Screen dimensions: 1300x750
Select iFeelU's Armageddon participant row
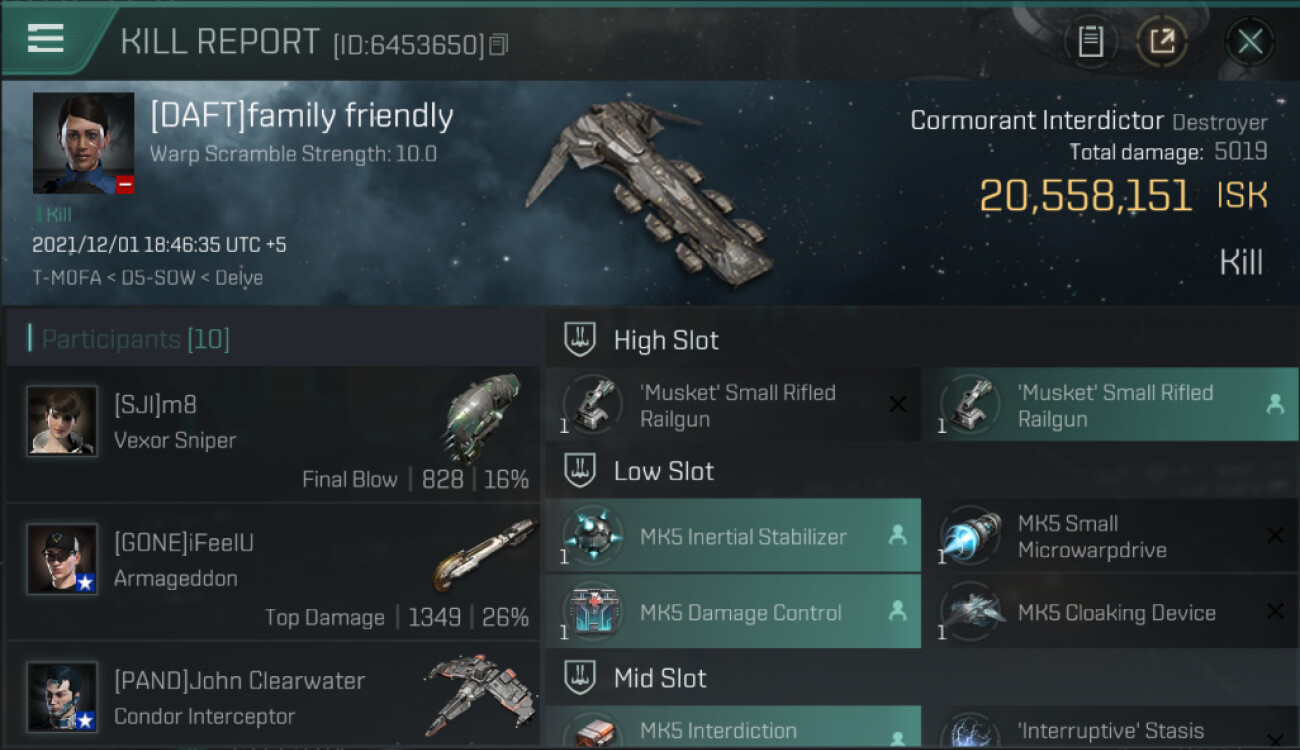pos(272,571)
